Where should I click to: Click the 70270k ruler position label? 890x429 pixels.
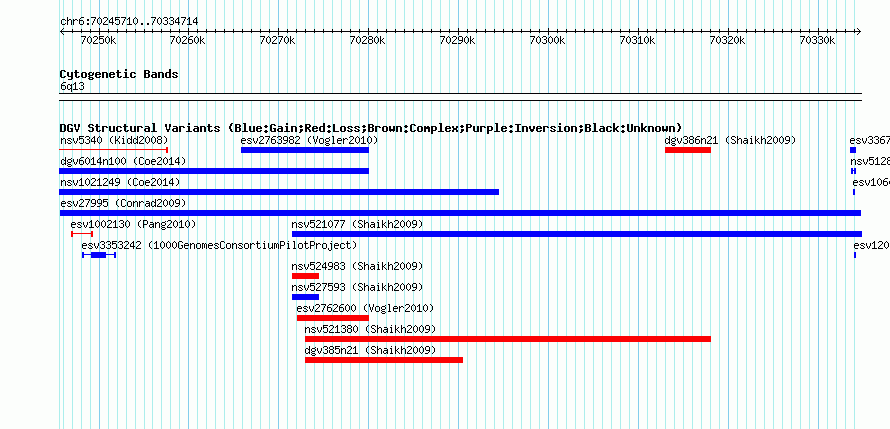pos(278,40)
